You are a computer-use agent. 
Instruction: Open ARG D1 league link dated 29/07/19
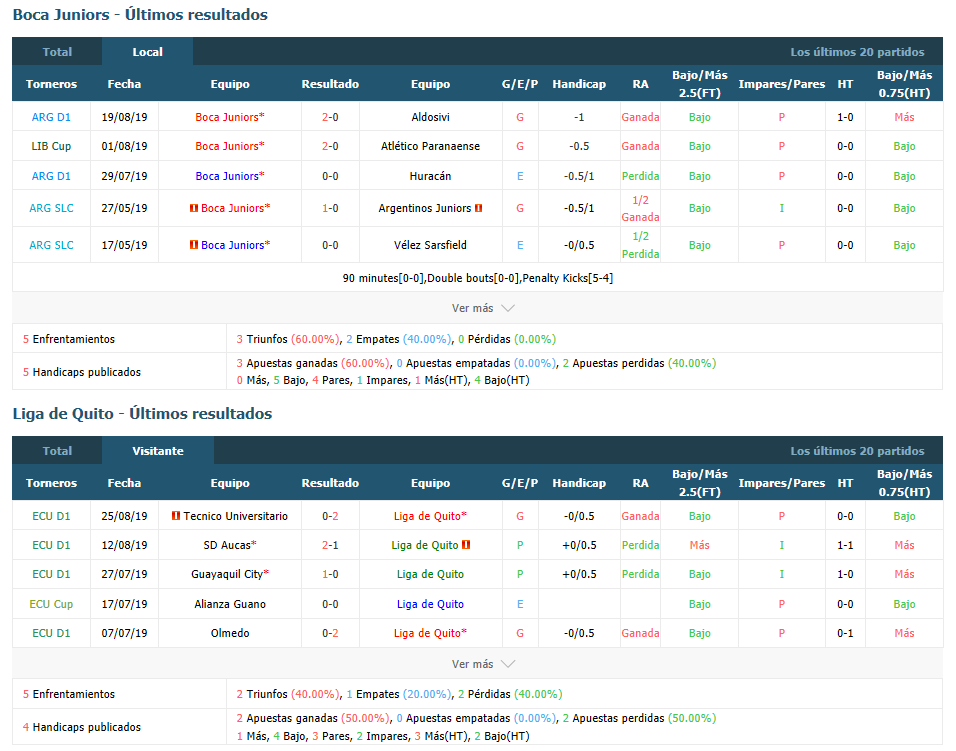pyautogui.click(x=51, y=176)
